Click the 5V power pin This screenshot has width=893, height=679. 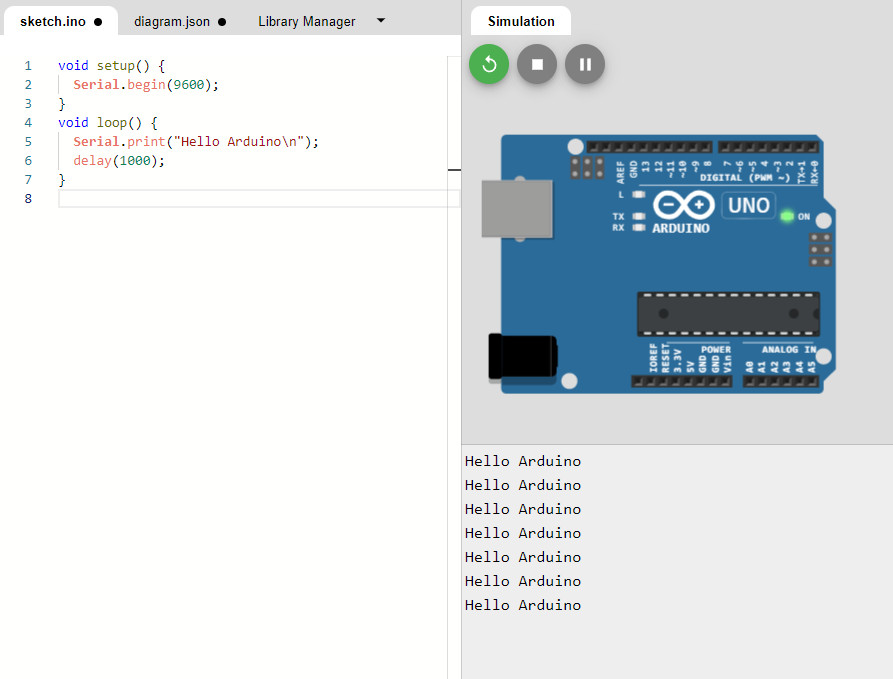(690, 382)
